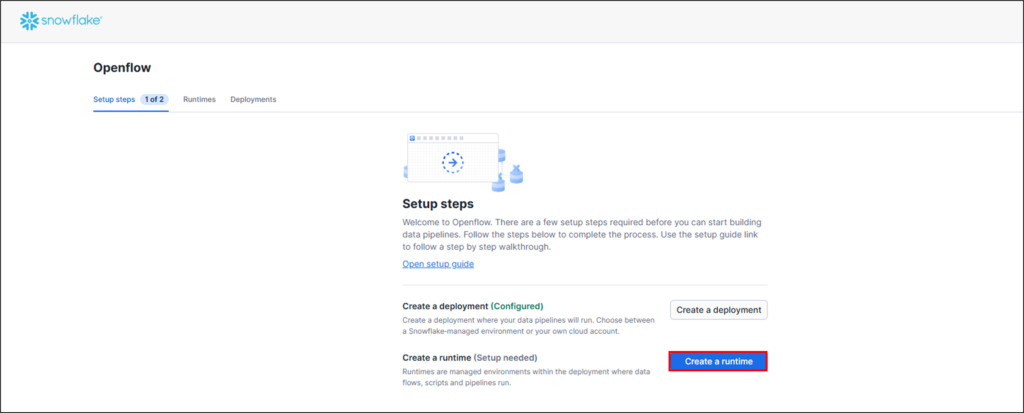Click the Create a runtime button
1024x413 pixels.
[718, 361]
